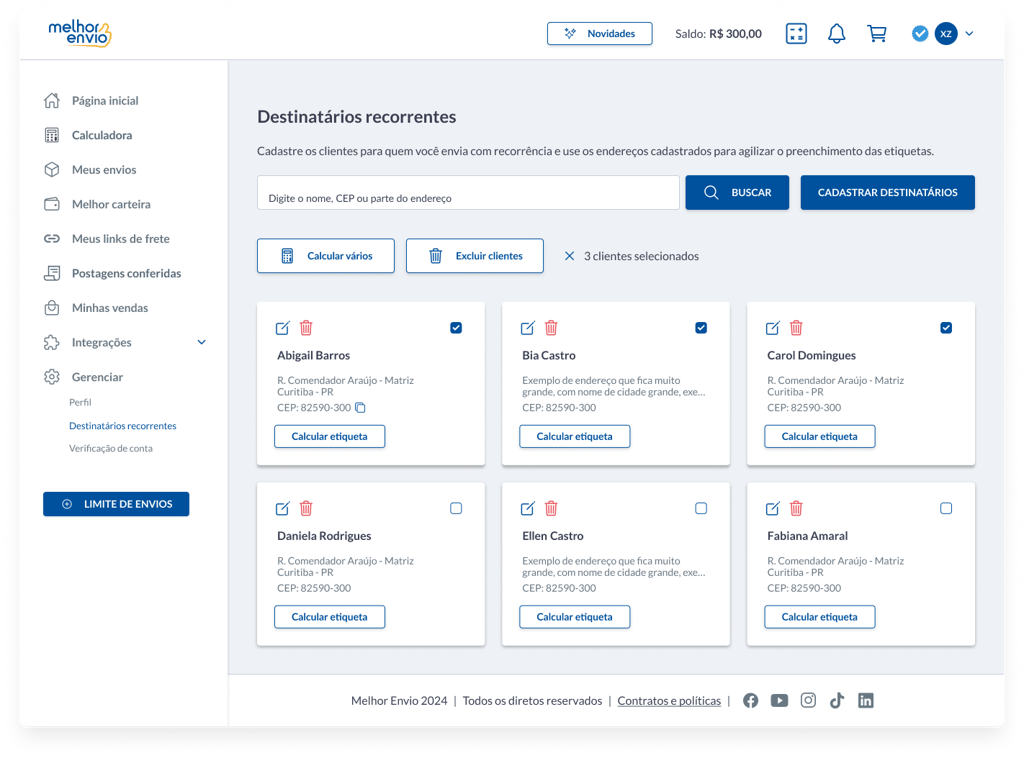Open the notifications bell
This screenshot has height=758, width=1024.
coord(837,33)
